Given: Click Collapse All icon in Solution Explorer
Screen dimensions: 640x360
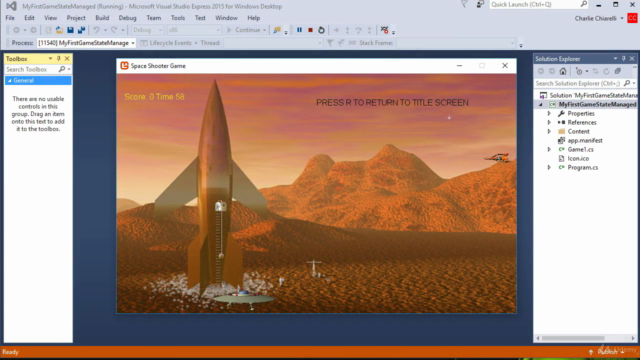Looking at the screenshot, I should tap(618, 71).
